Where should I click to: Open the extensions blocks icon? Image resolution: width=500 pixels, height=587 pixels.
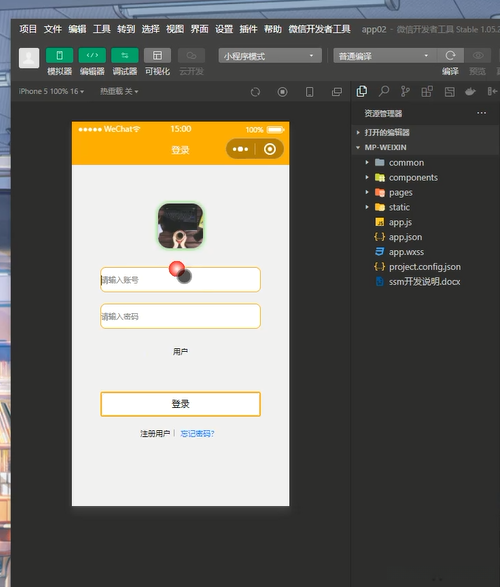coord(427,91)
